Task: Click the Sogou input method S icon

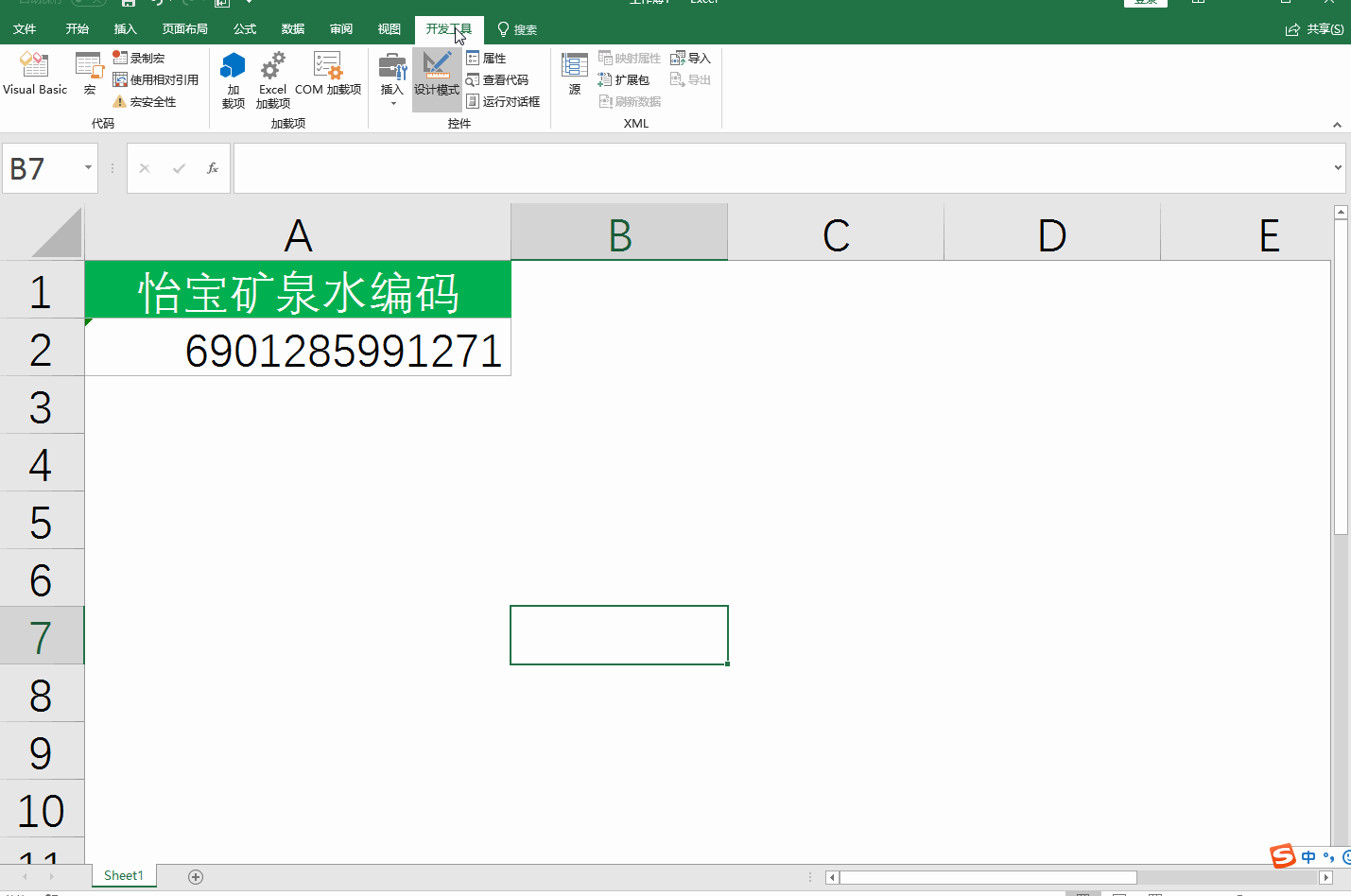Action: point(1283,856)
